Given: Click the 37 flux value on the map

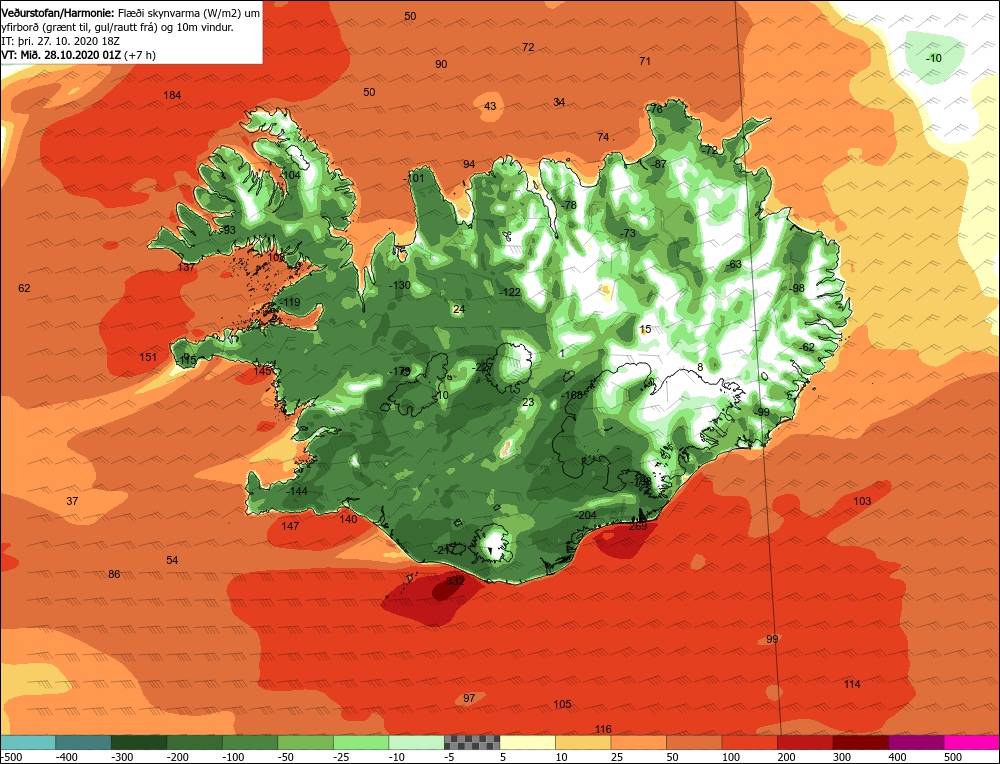Looking at the screenshot, I should click(72, 501).
